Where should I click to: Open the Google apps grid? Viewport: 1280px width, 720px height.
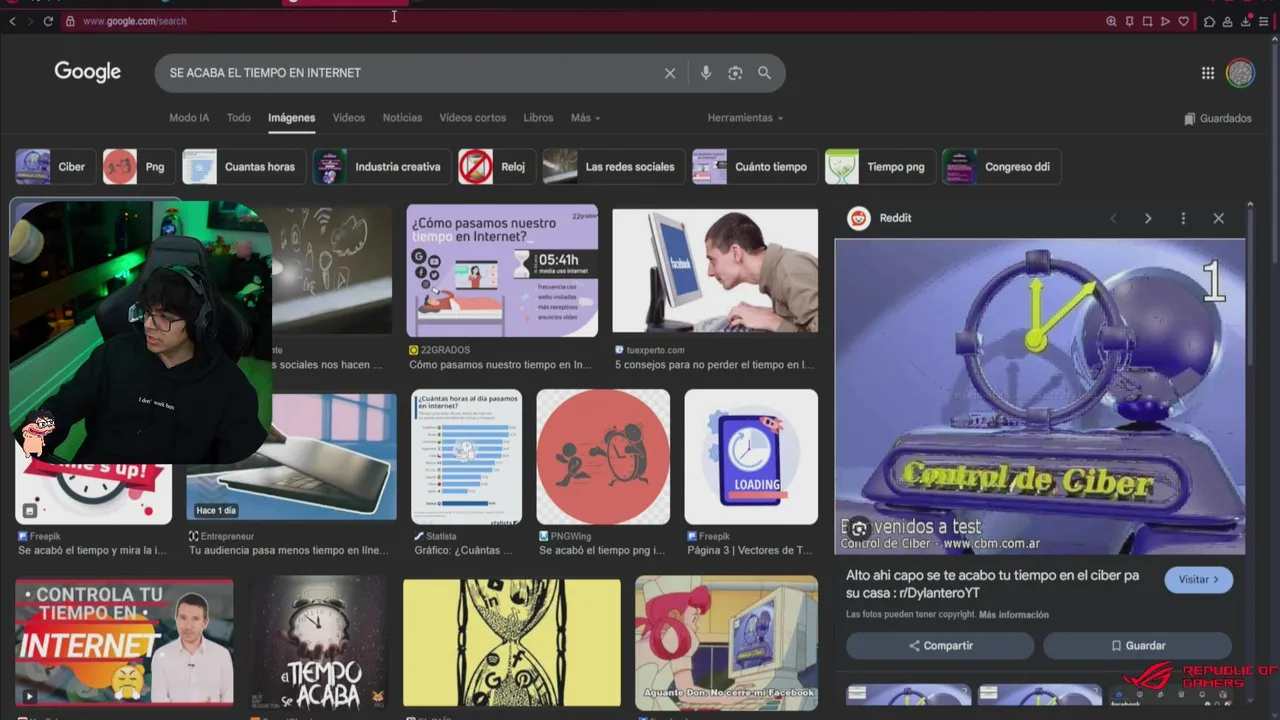point(1208,73)
